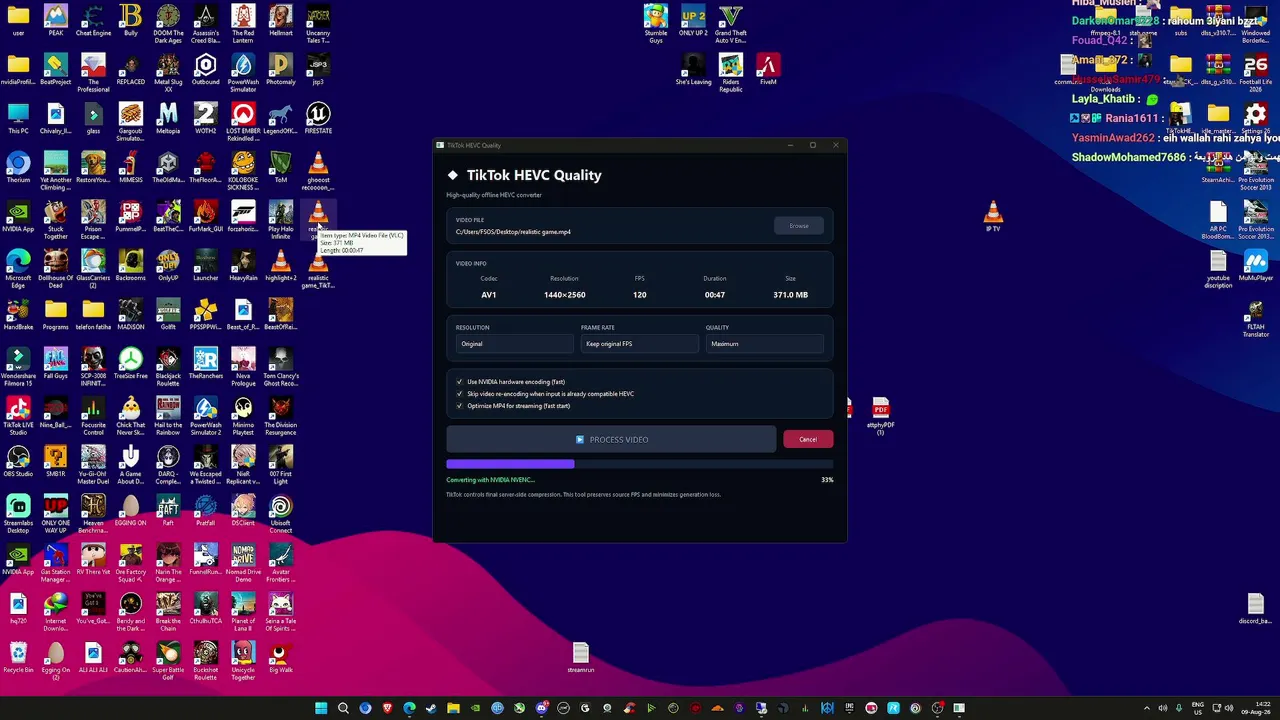1280x720 pixels.
Task: Open the Resolution dropdown set to Original
Action: (514, 344)
